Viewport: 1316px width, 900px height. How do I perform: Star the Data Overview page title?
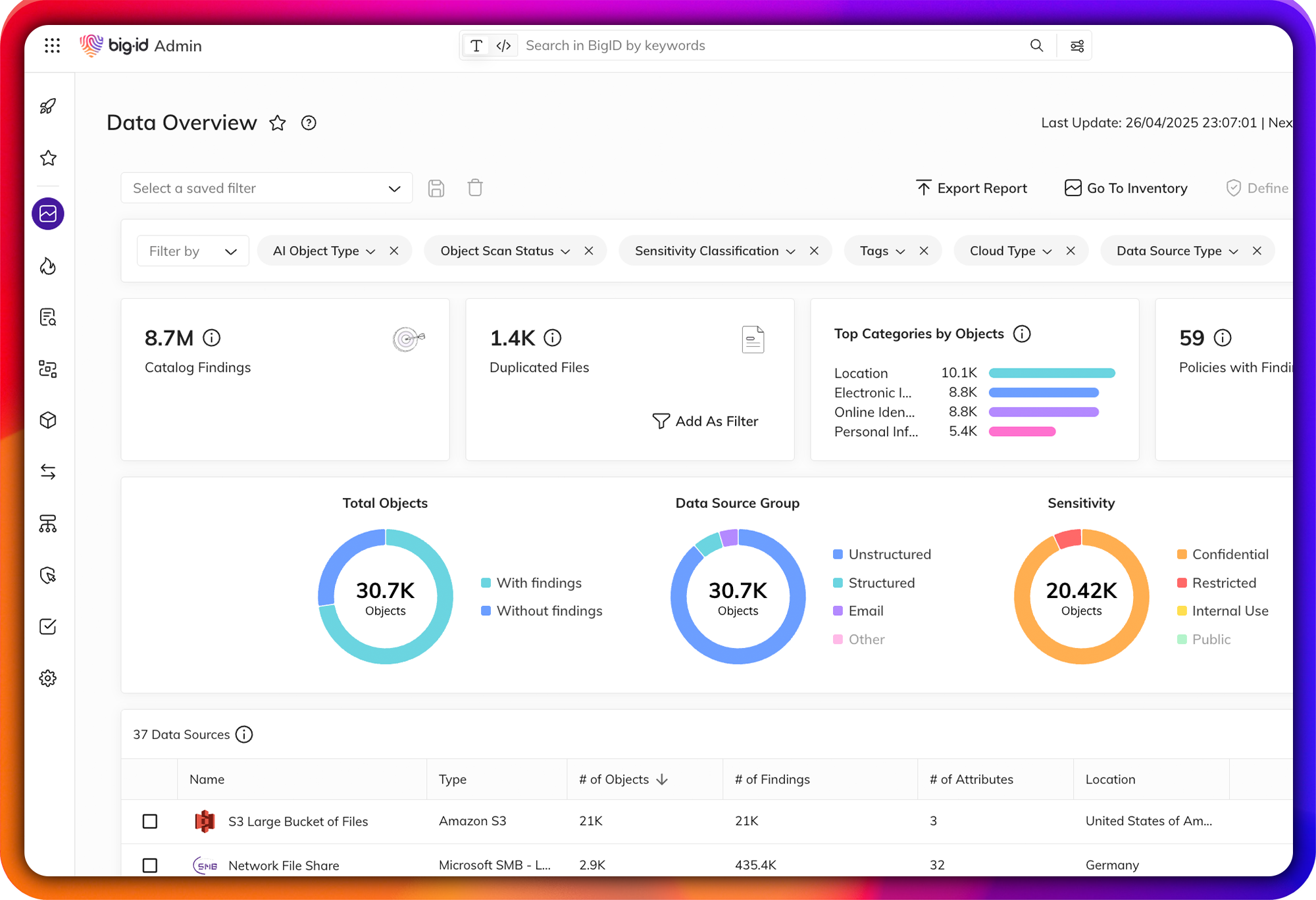(278, 123)
